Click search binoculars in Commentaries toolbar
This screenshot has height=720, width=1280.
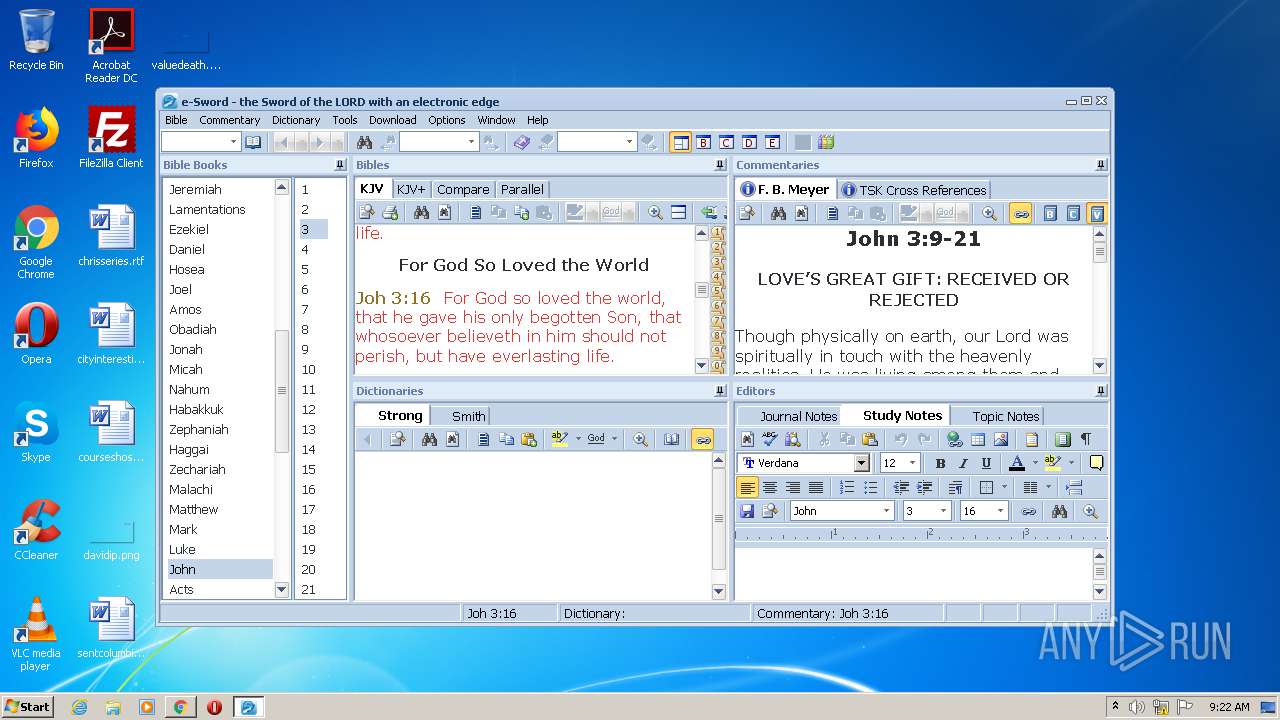tap(778, 213)
